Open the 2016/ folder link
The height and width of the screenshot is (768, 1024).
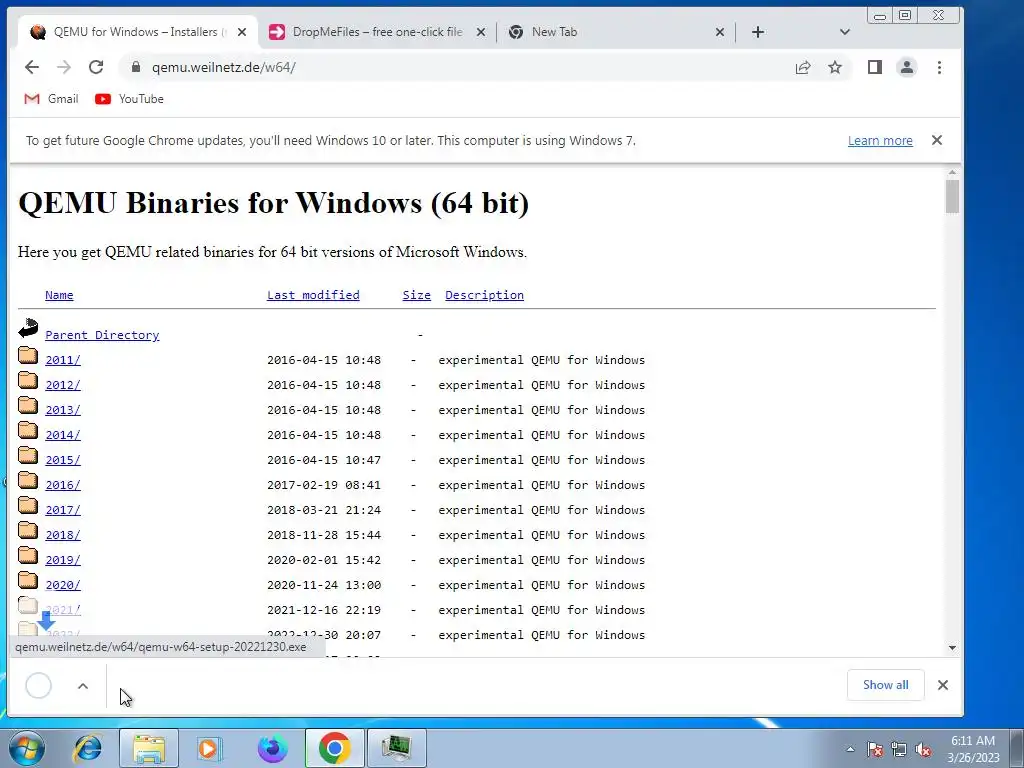[63, 485]
